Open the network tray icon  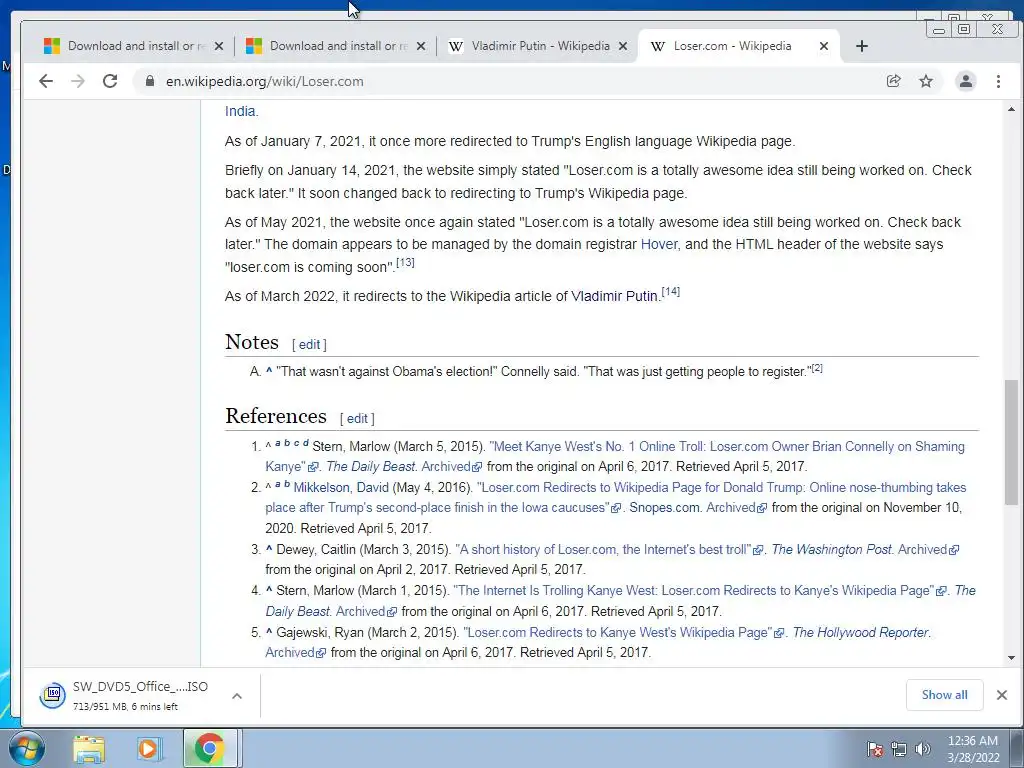coord(899,748)
